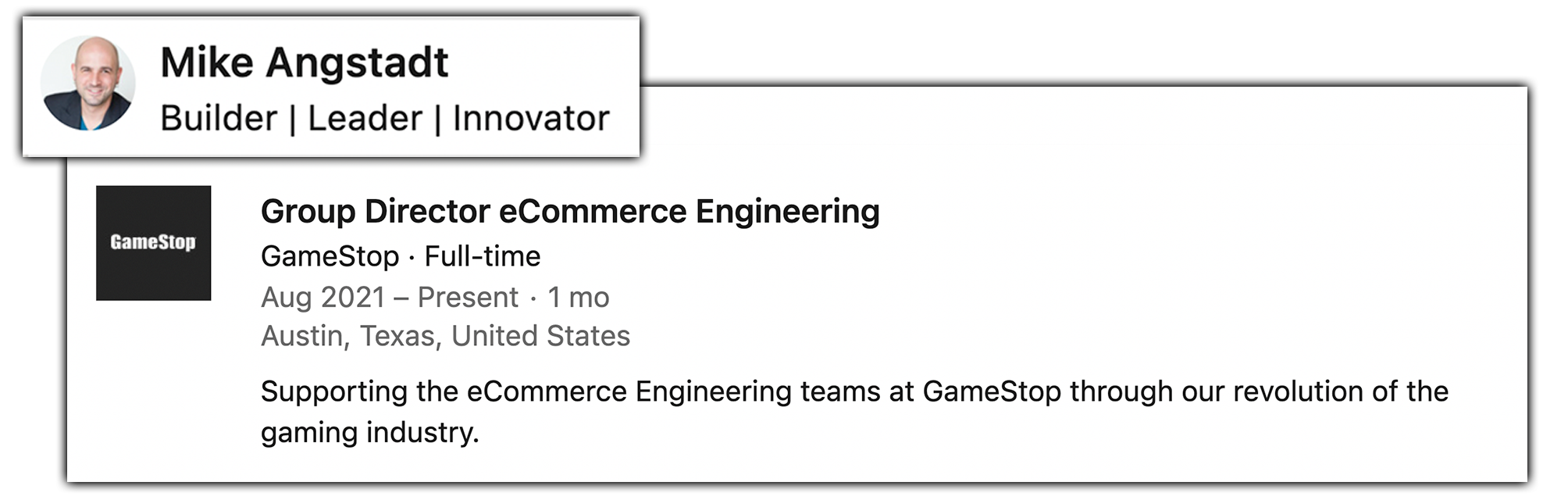Select the 1 mo duration text
The image size is (1568, 500).
pyautogui.click(x=578, y=297)
